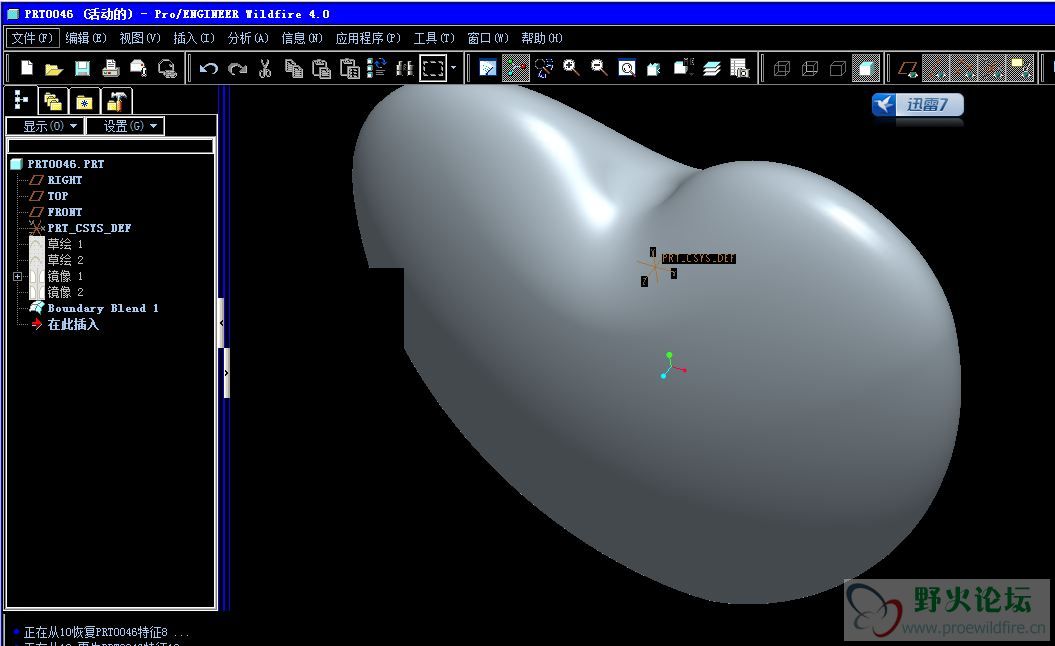Click the model tree search field
The image size is (1055, 646).
pyautogui.click(x=110, y=145)
